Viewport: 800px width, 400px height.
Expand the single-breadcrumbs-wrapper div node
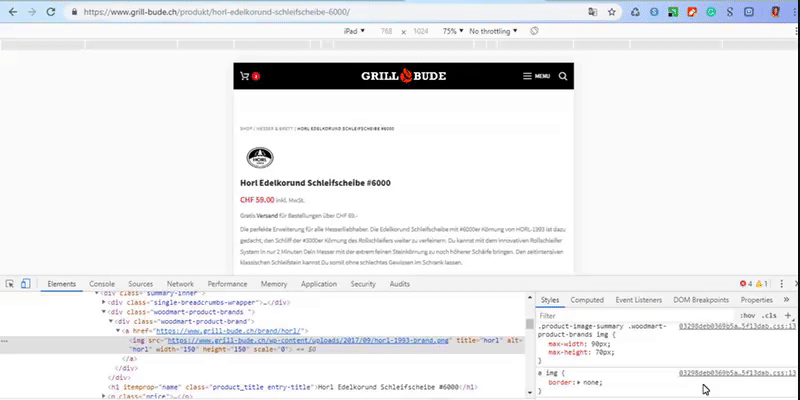pos(104,302)
